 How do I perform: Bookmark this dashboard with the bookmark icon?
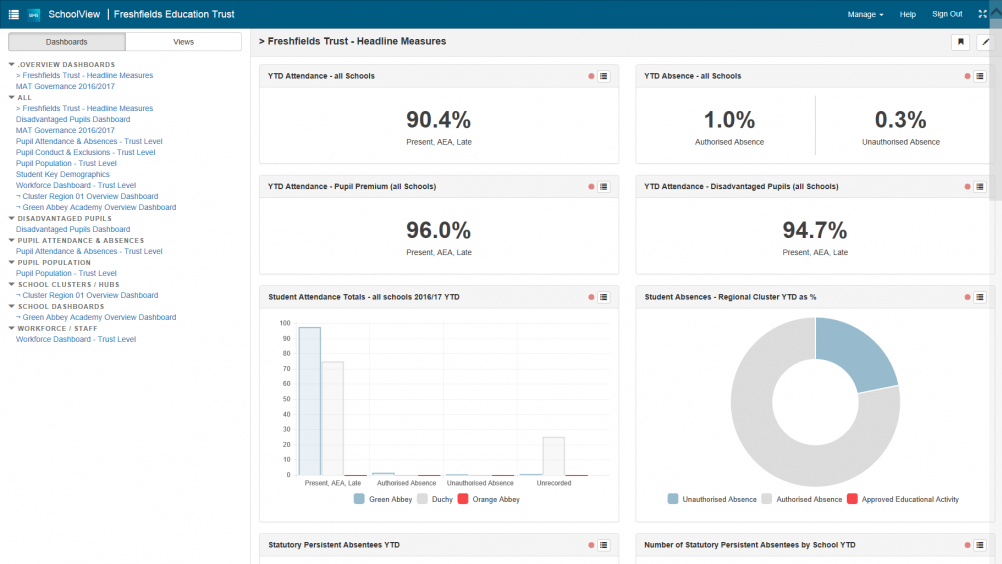(x=960, y=42)
